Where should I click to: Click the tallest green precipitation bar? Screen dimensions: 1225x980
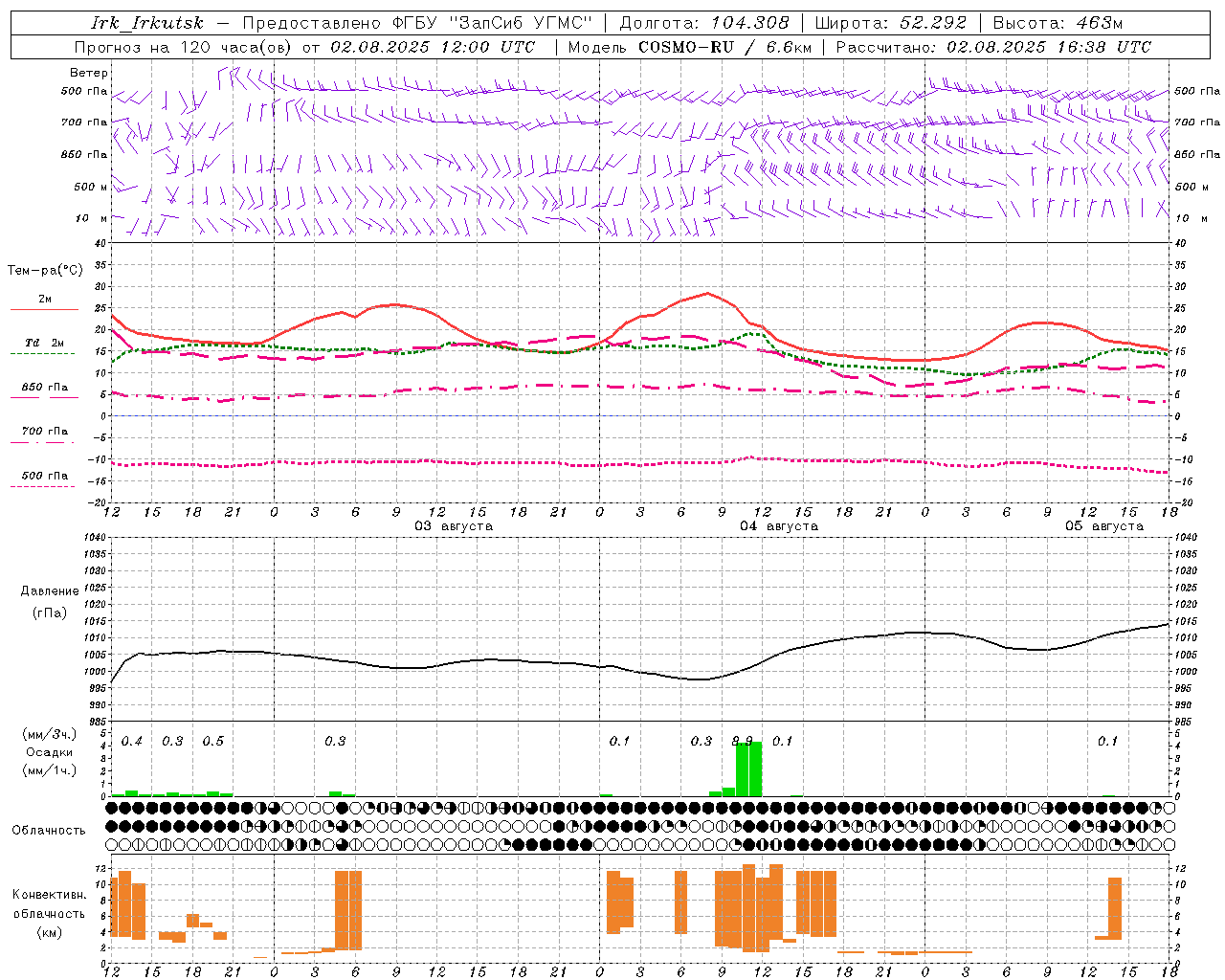(x=756, y=768)
